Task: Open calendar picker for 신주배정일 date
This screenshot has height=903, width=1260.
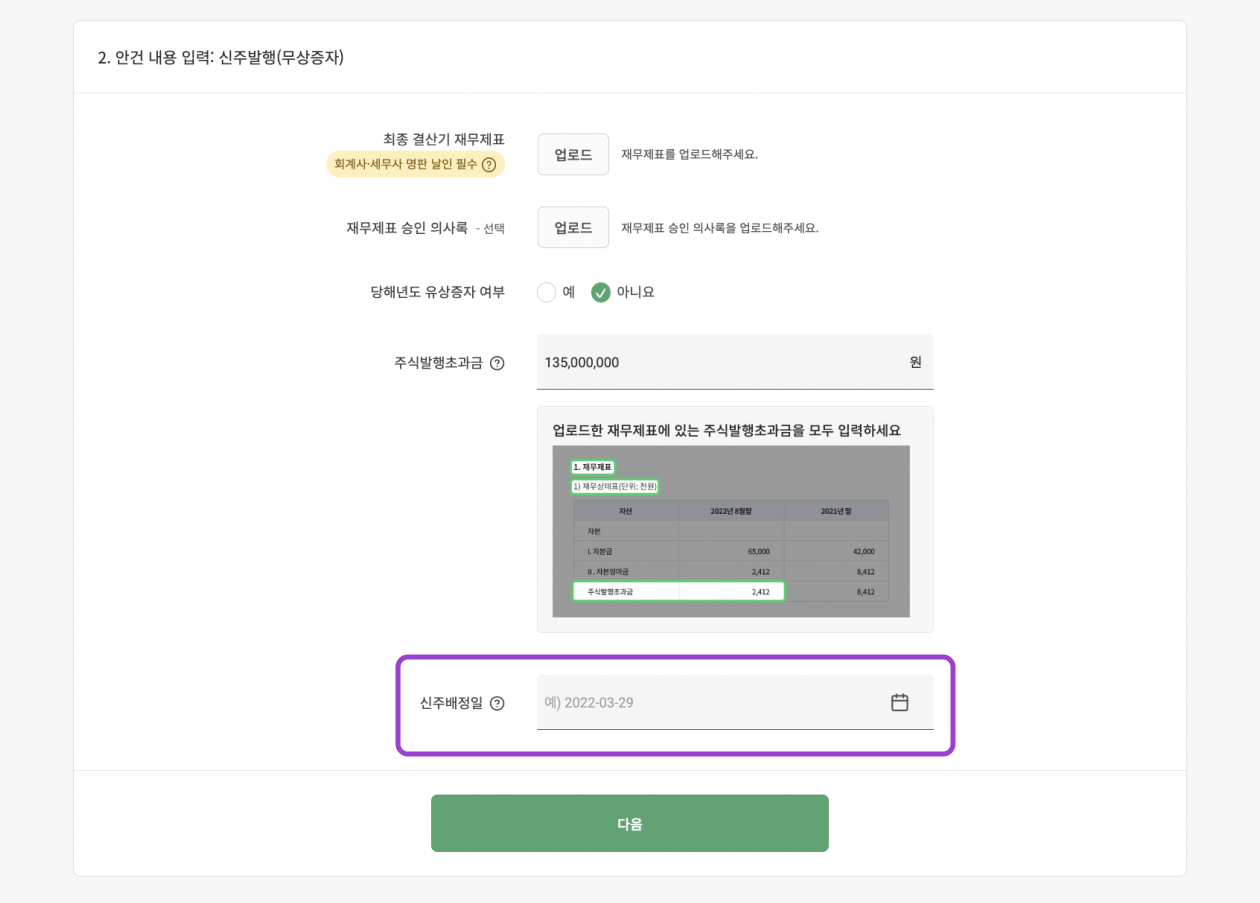Action: coord(899,701)
